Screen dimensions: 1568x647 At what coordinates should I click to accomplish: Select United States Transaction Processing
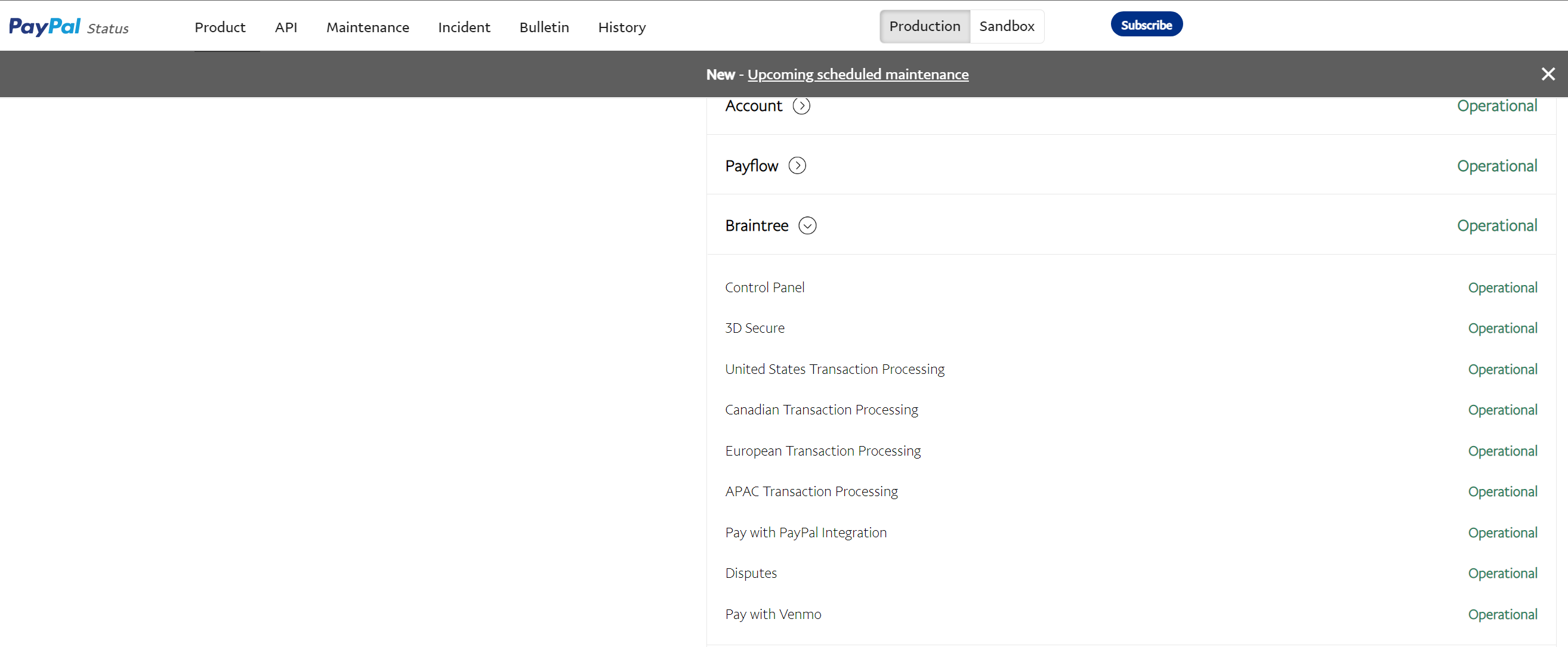pyautogui.click(x=1131, y=369)
